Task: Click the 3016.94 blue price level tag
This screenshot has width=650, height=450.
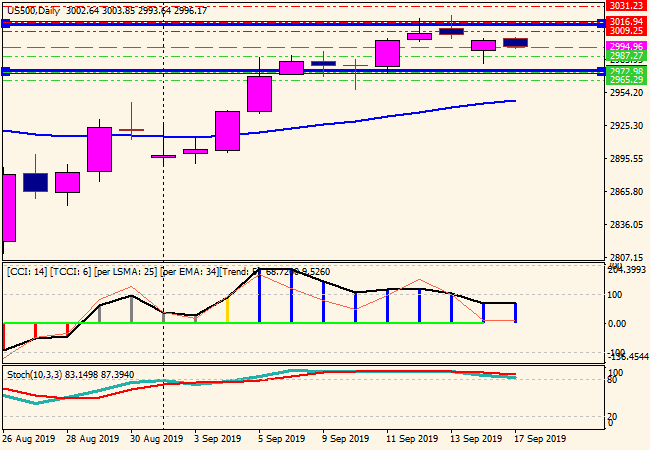Action: (x=624, y=21)
